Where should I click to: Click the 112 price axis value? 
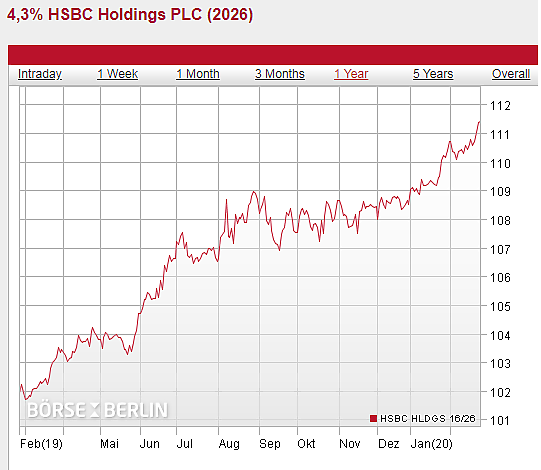[500, 106]
